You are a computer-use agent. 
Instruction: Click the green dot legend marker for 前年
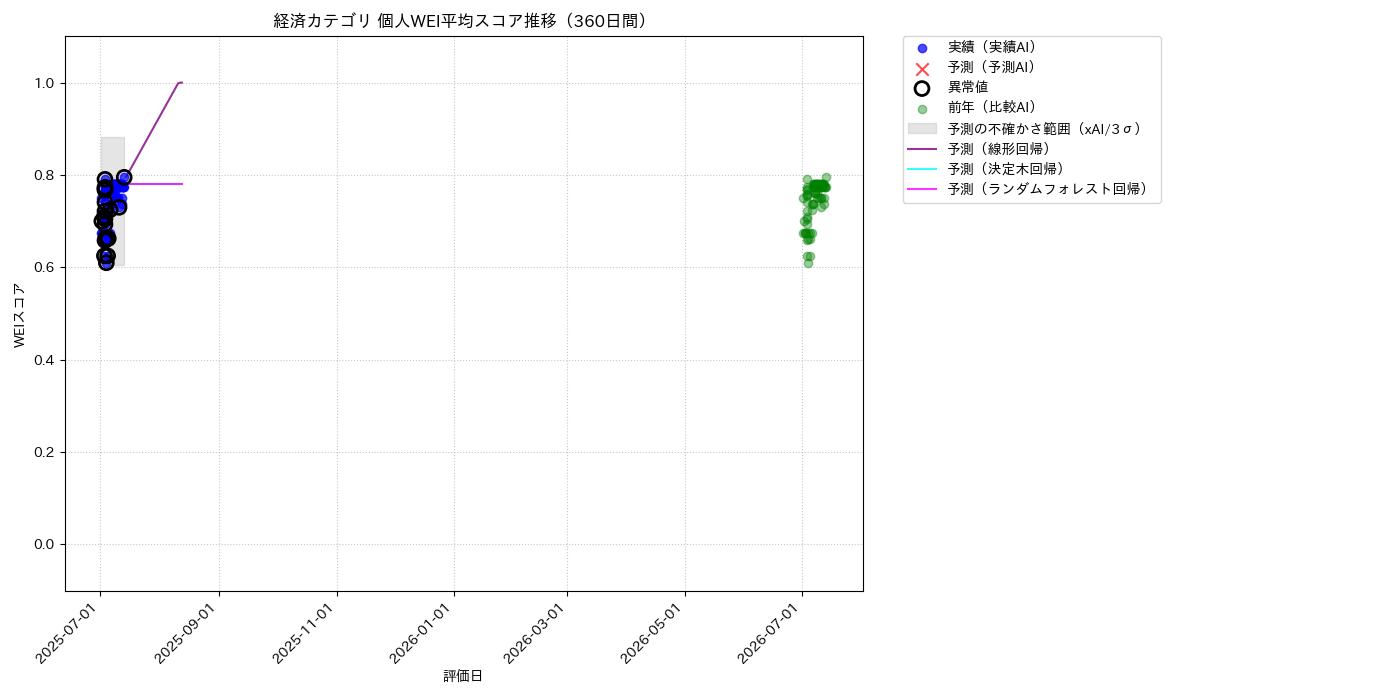[922, 108]
